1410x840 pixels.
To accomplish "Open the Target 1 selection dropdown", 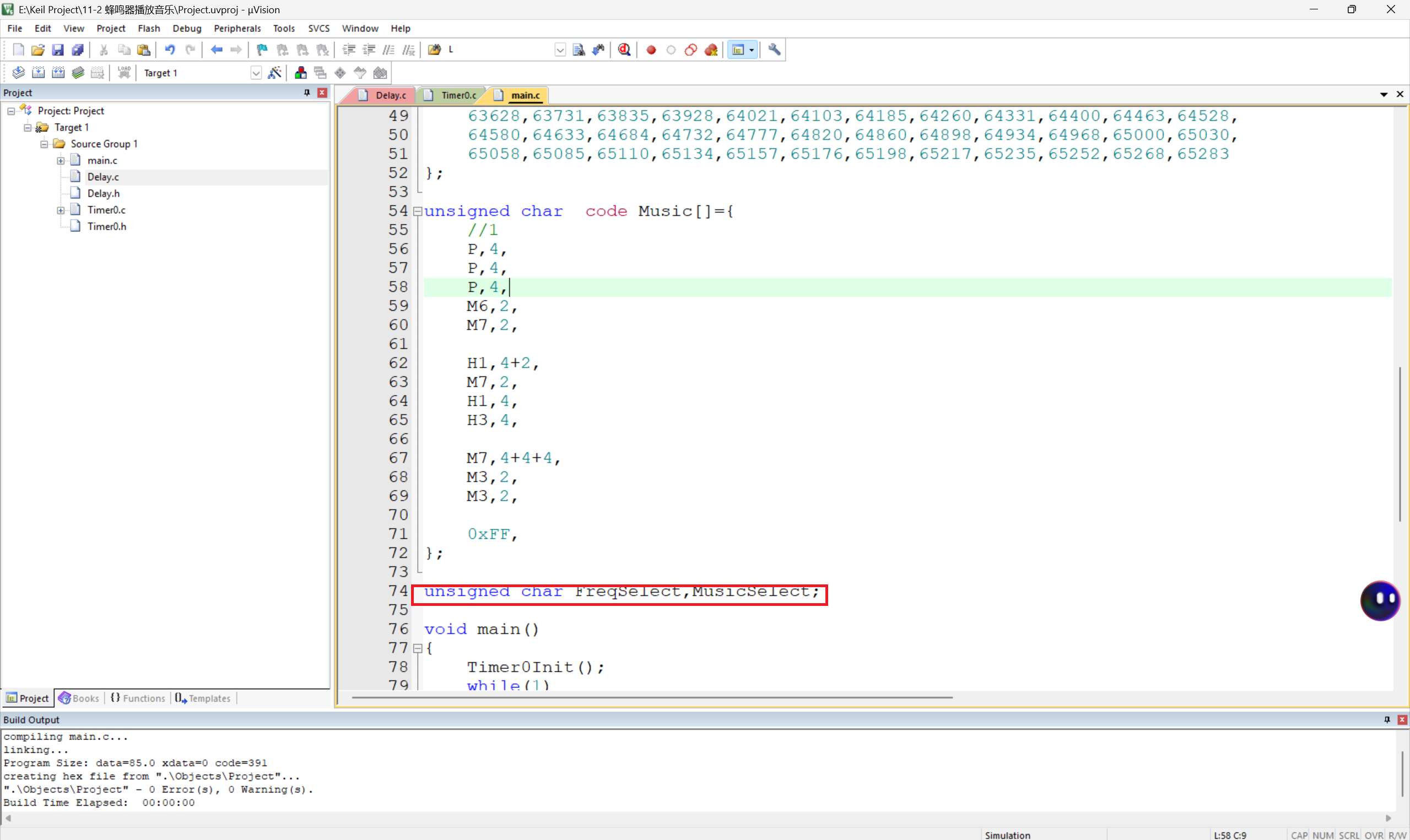I will pos(256,73).
